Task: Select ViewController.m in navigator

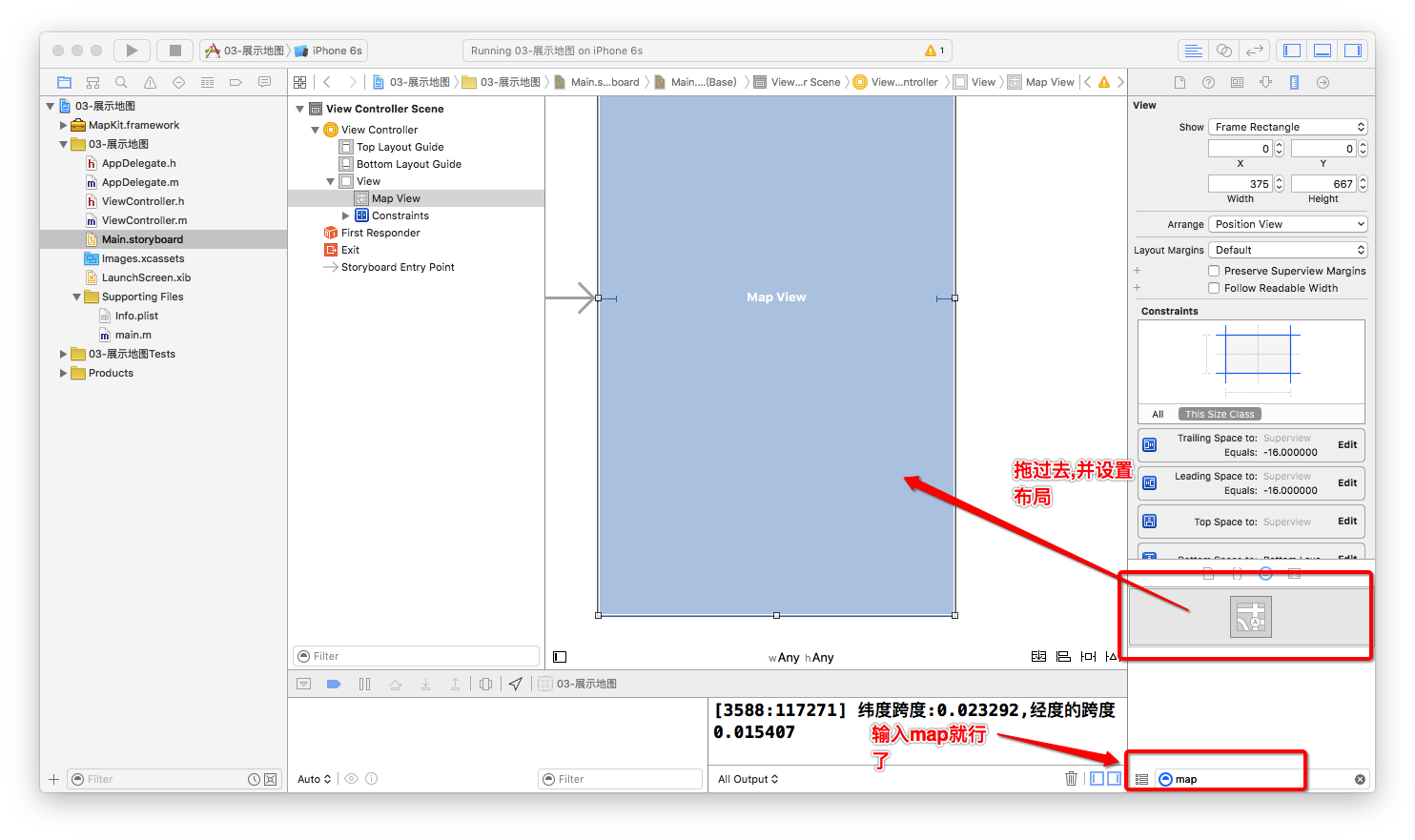Action: 144,220
